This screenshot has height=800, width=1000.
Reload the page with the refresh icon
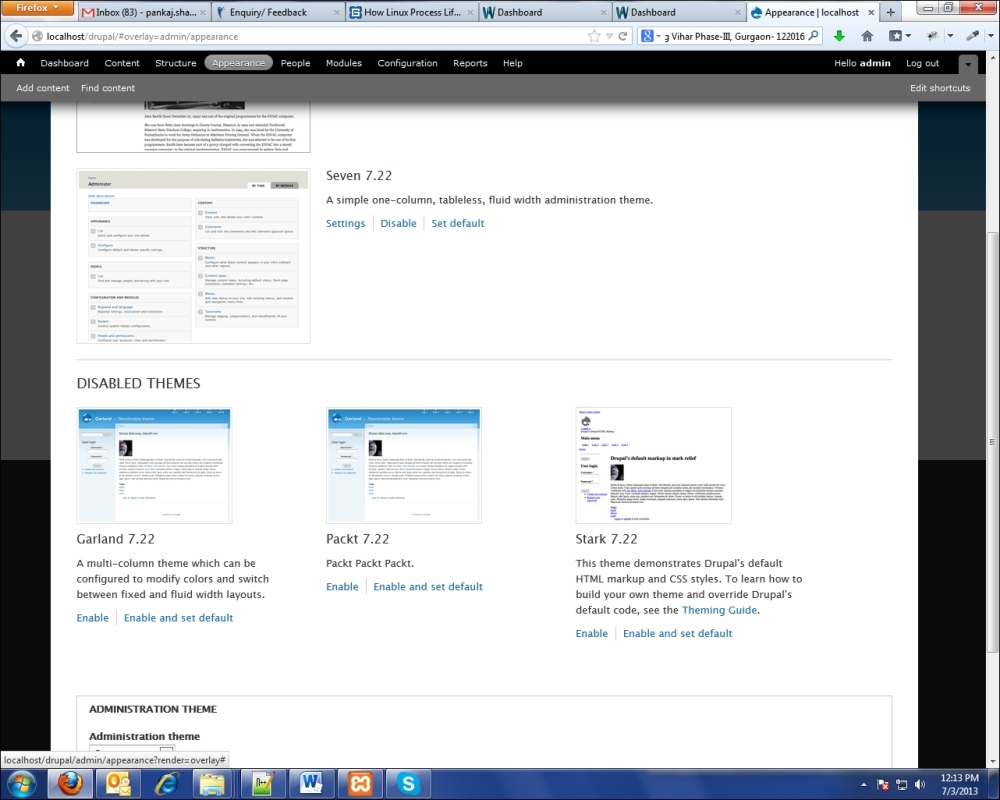pyautogui.click(x=622, y=36)
